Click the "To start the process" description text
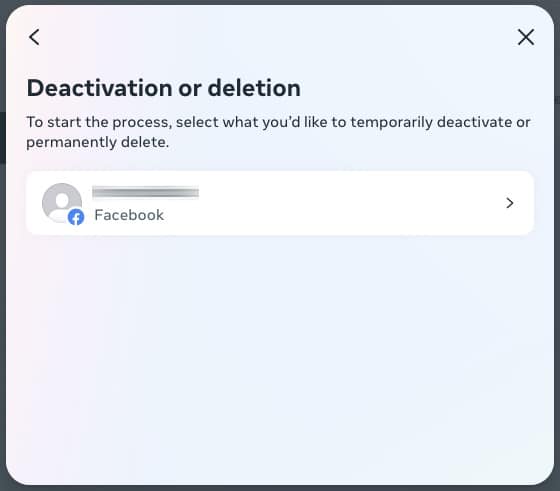This screenshot has height=491, width=560. [278, 132]
